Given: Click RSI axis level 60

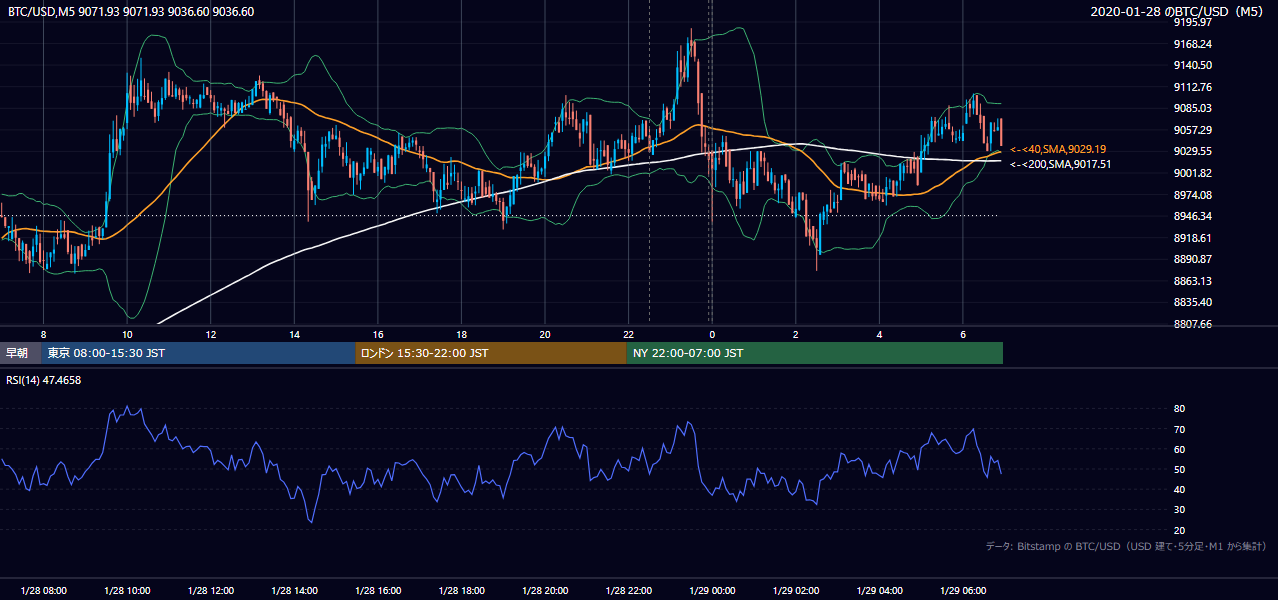Looking at the screenshot, I should [x=1179, y=449].
